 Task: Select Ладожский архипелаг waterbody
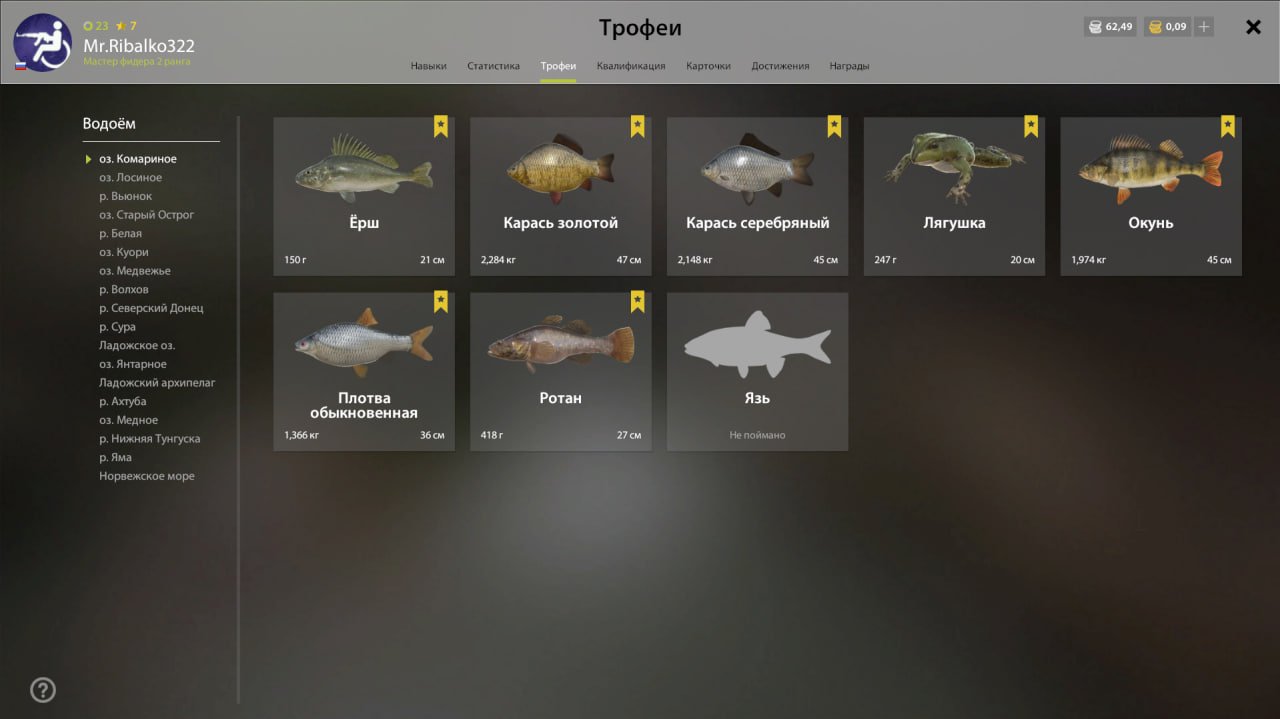pyautogui.click(x=157, y=383)
